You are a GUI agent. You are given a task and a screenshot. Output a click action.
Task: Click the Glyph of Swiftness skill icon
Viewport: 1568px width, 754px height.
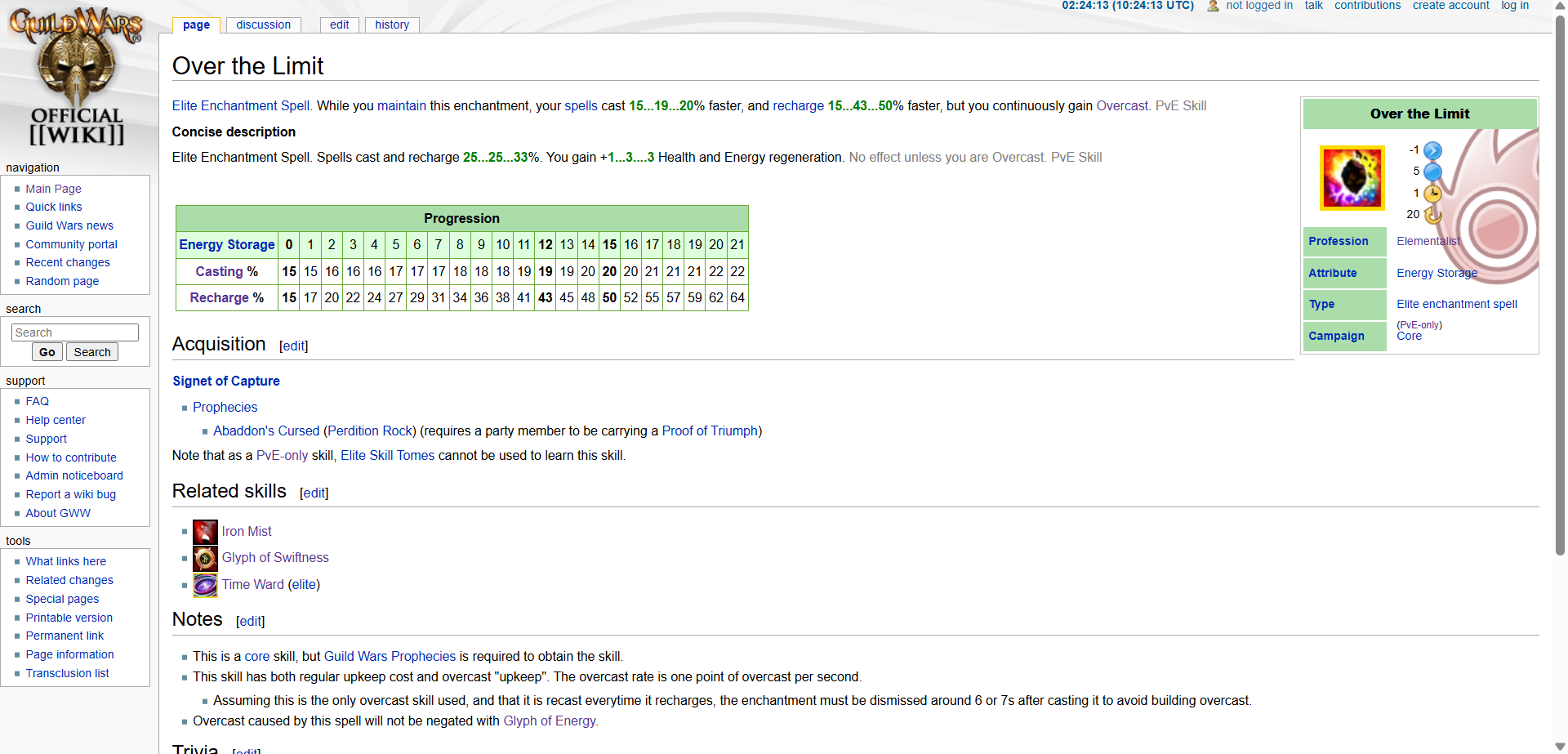(205, 558)
